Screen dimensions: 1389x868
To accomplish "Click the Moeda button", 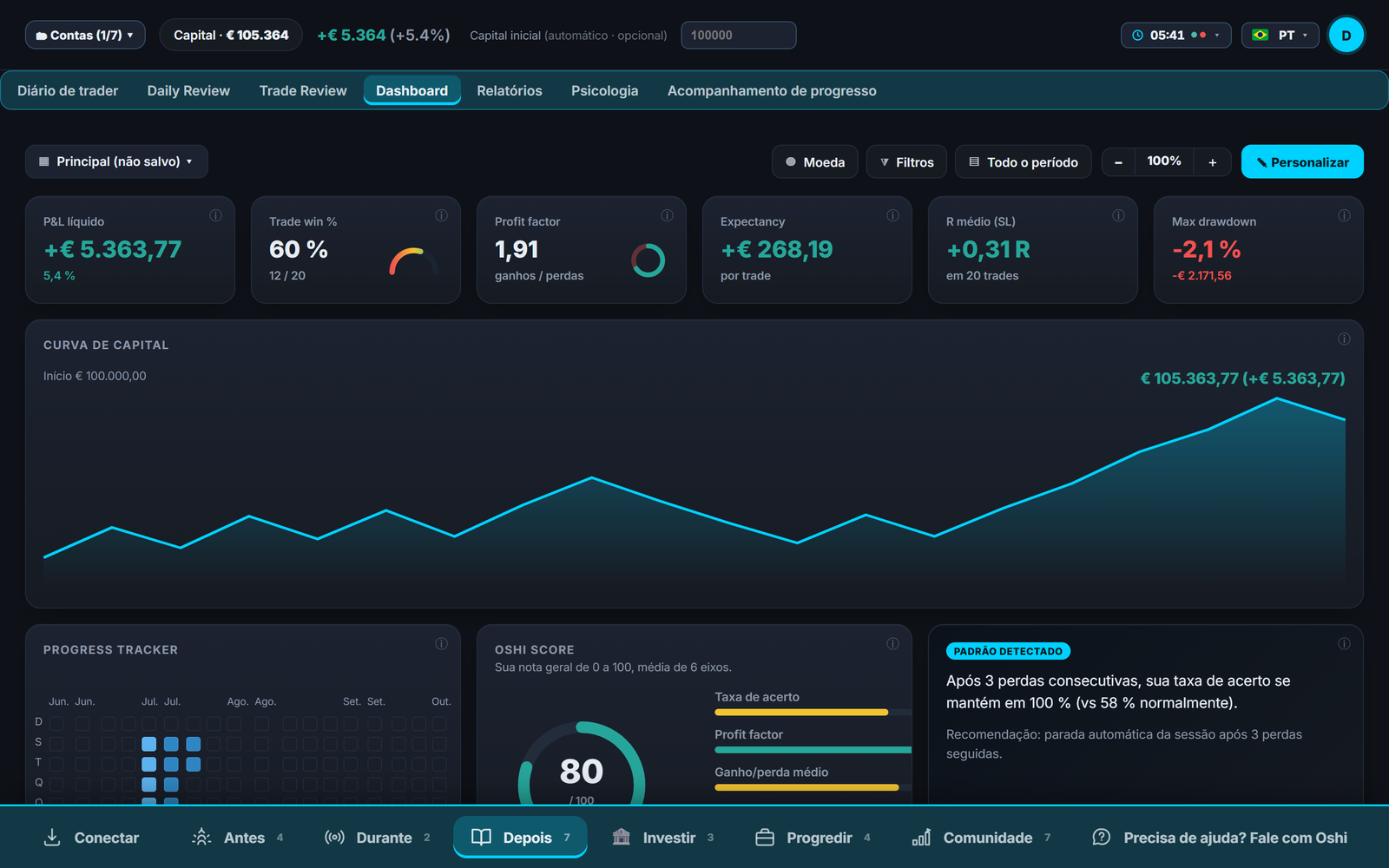I will pos(815,162).
